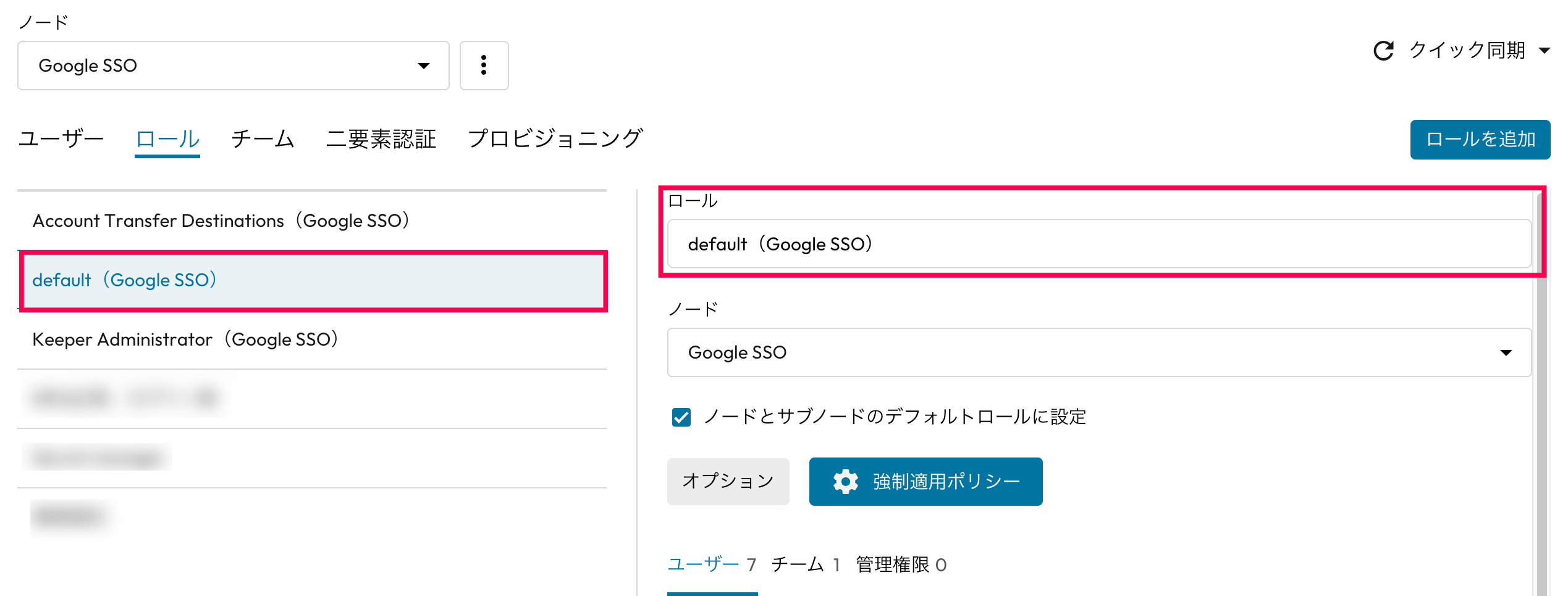
Task: Switch to role's ユーザー 7 sub-tab
Action: 712,564
